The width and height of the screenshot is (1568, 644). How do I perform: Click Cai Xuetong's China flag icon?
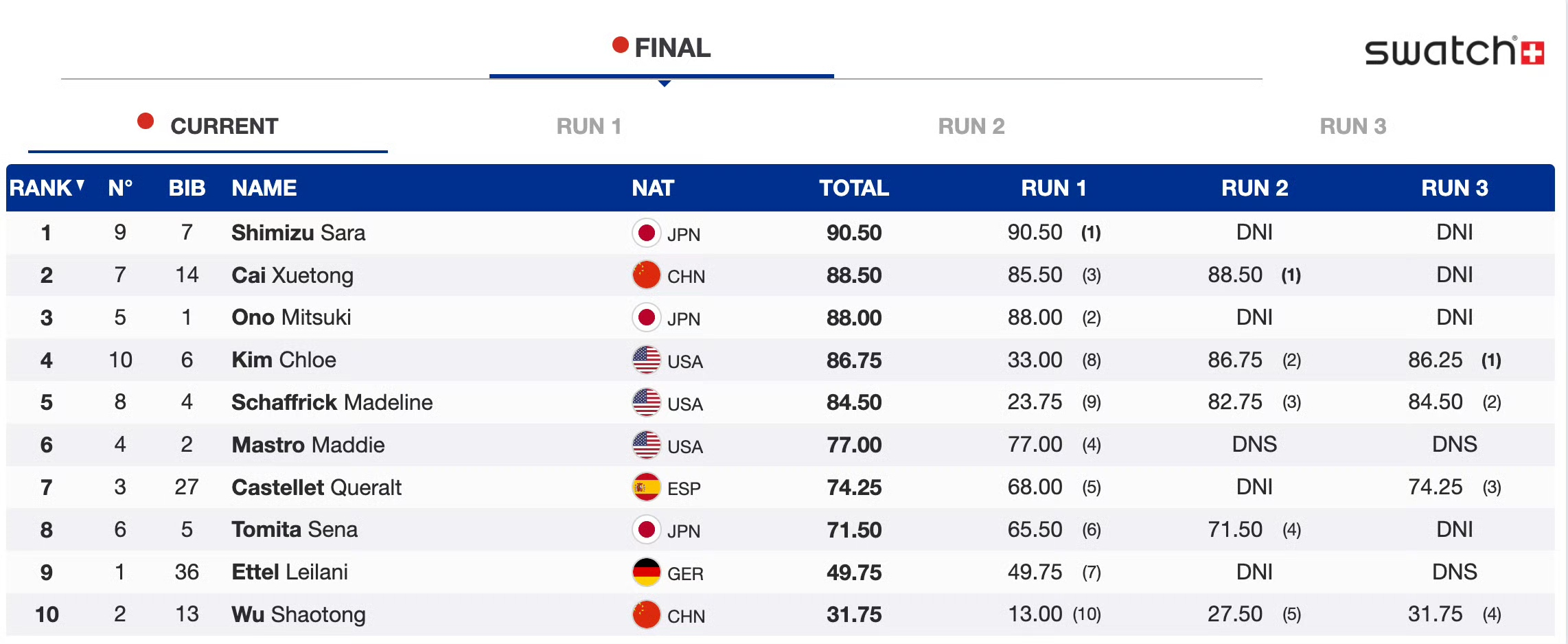[646, 275]
